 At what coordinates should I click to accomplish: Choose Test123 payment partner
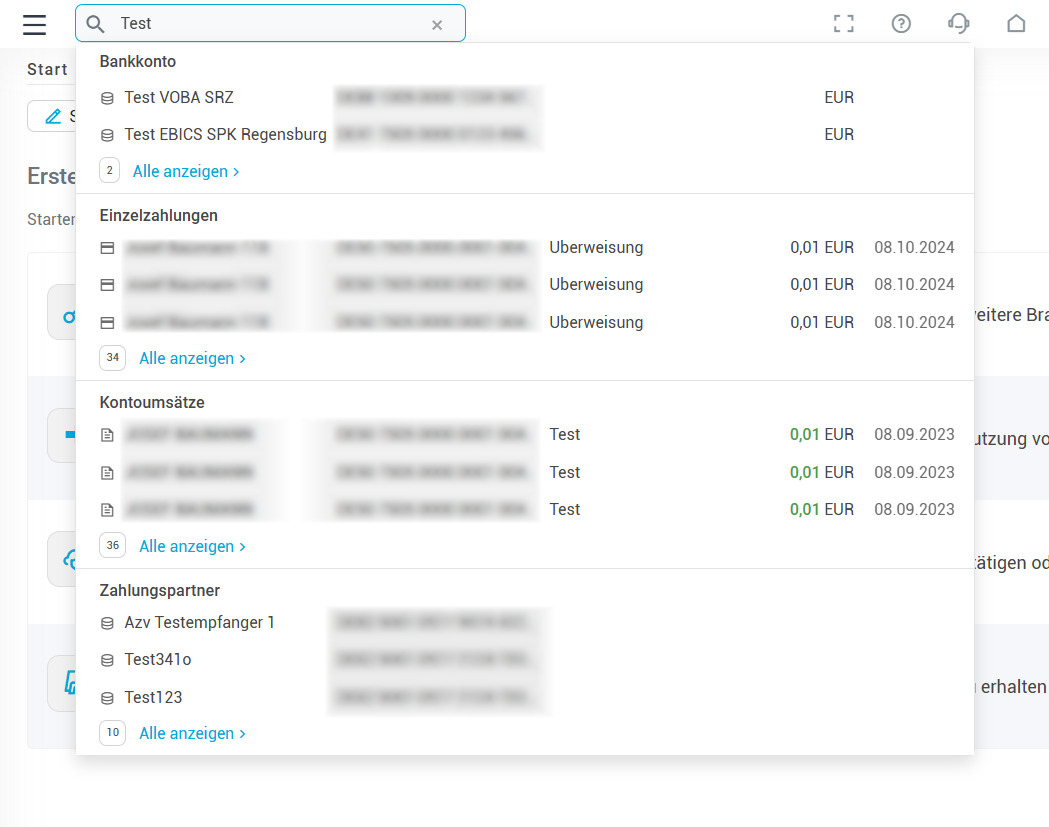click(153, 698)
